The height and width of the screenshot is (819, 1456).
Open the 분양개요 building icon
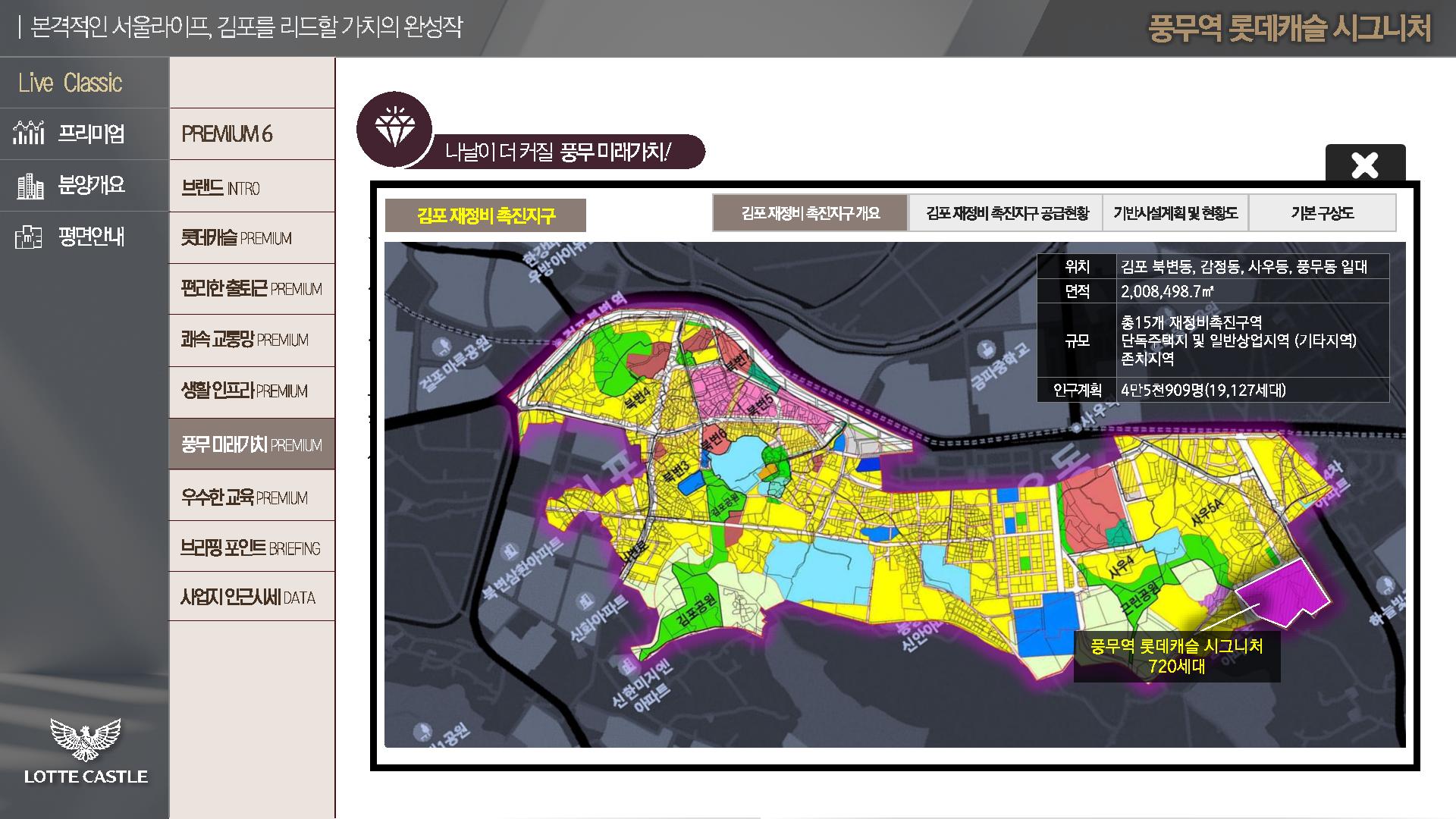(x=30, y=185)
